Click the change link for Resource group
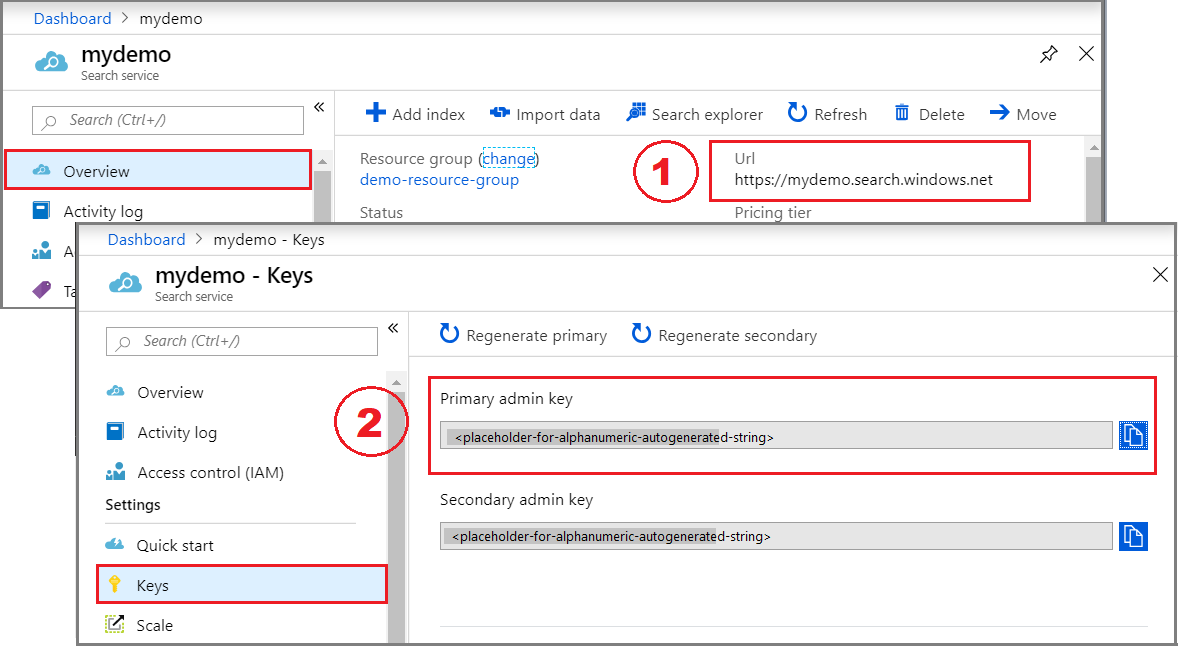The image size is (1178, 646). (509, 158)
